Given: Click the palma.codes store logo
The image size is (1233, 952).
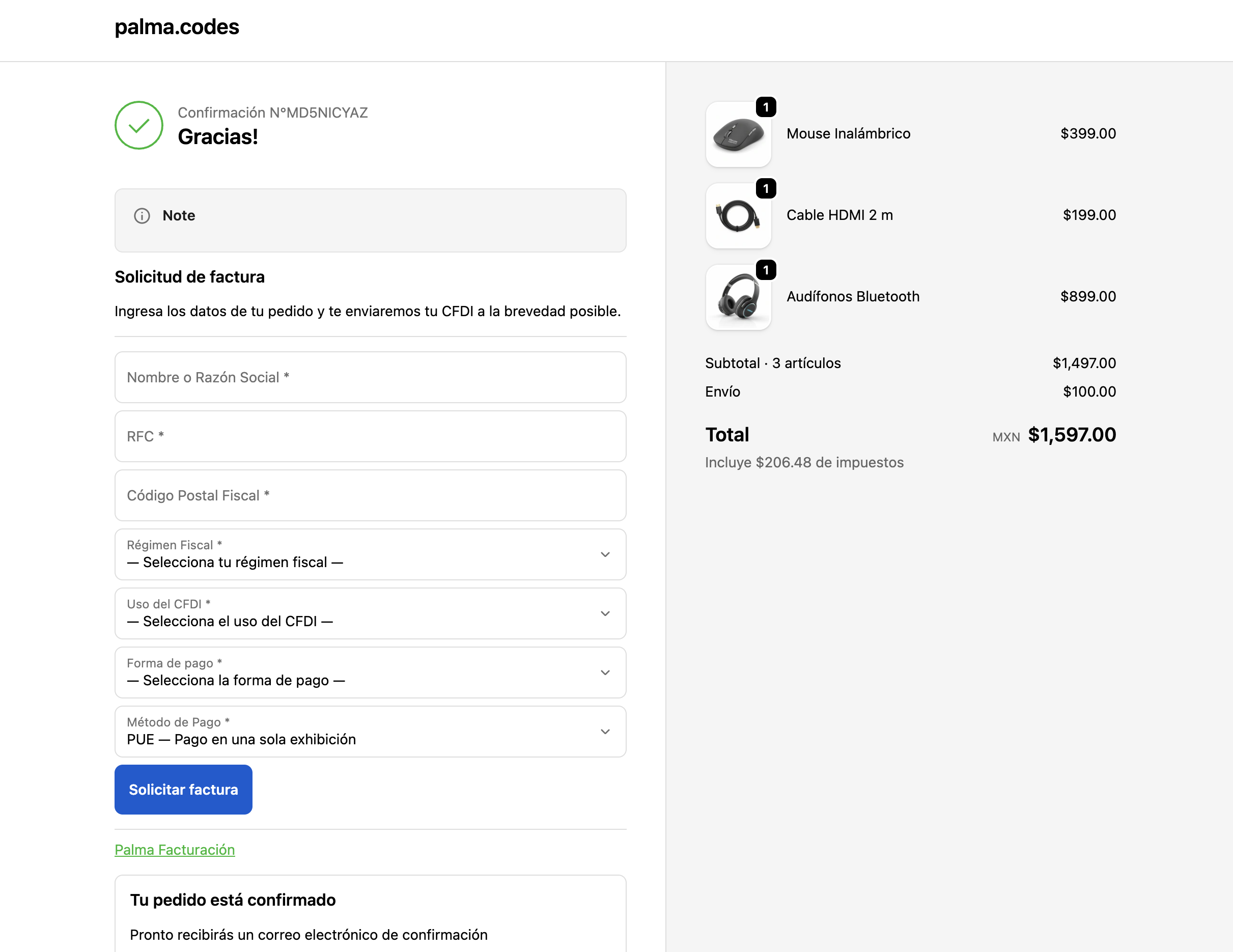Looking at the screenshot, I should point(177,26).
